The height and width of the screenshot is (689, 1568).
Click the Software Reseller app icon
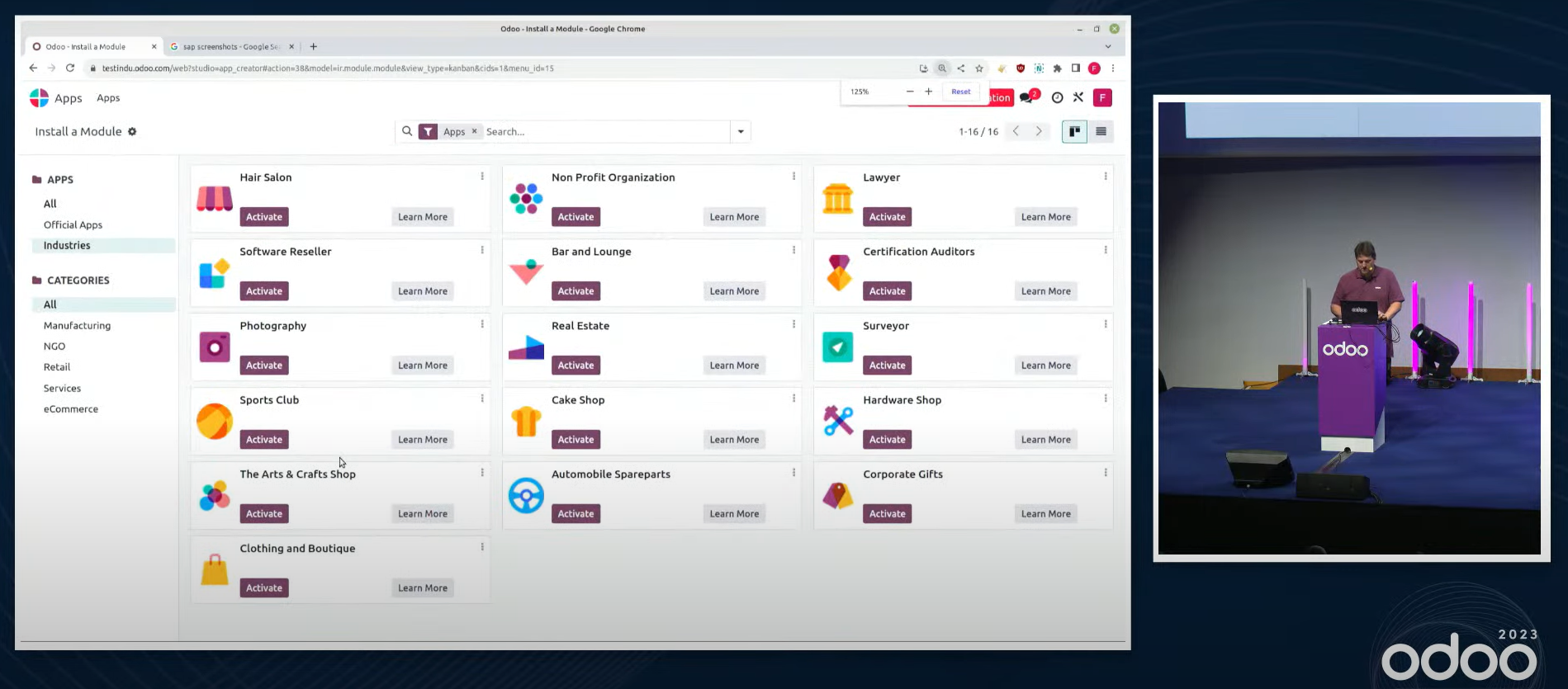point(215,273)
